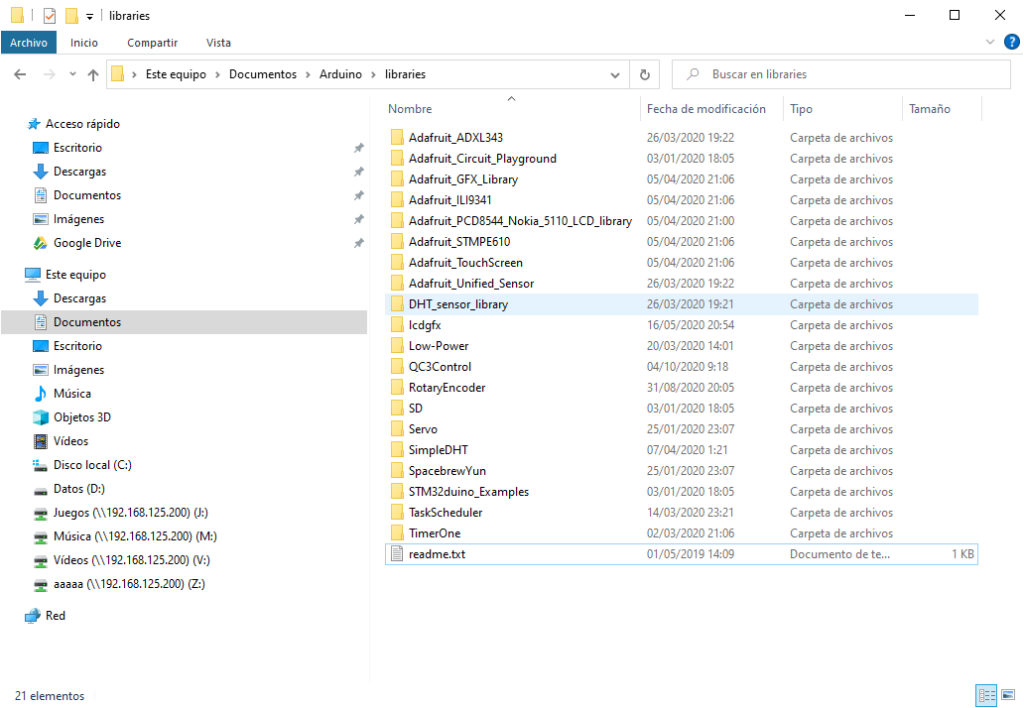Select Este equipo in the navigation pane
1024x708 pixels.
pos(75,275)
